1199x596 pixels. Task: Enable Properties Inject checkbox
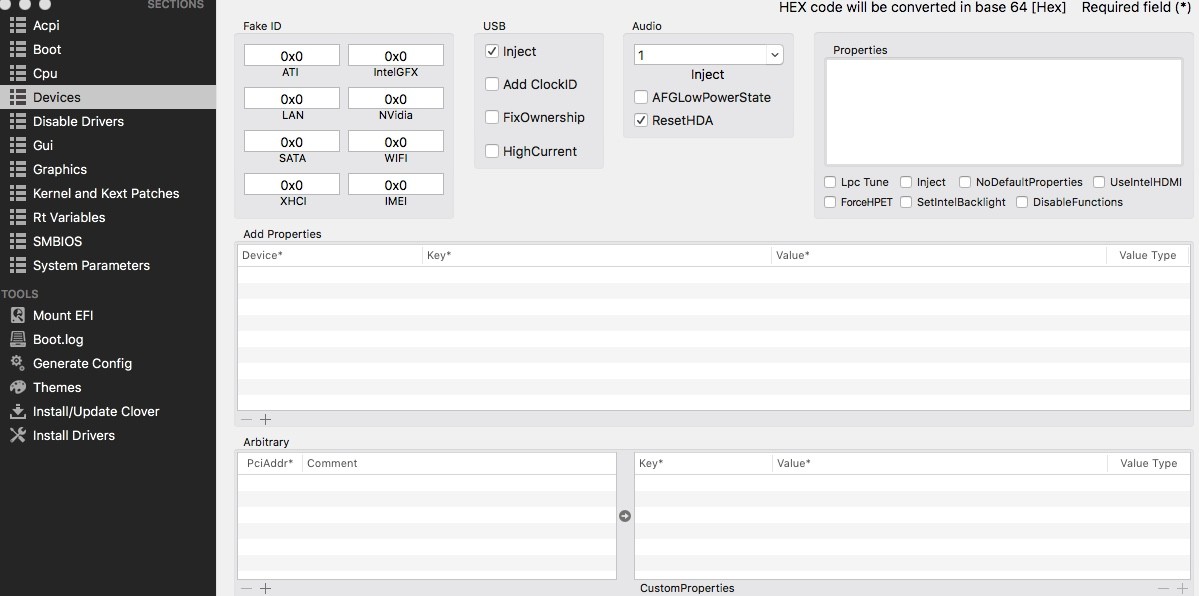click(x=906, y=182)
